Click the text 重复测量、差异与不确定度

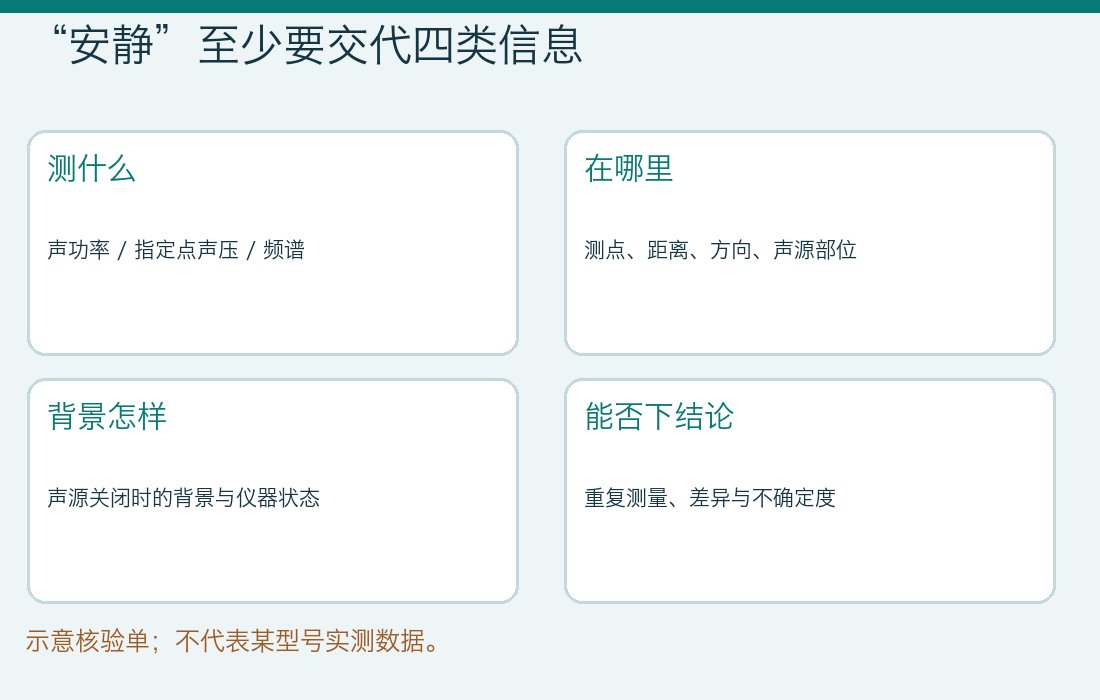pos(710,498)
